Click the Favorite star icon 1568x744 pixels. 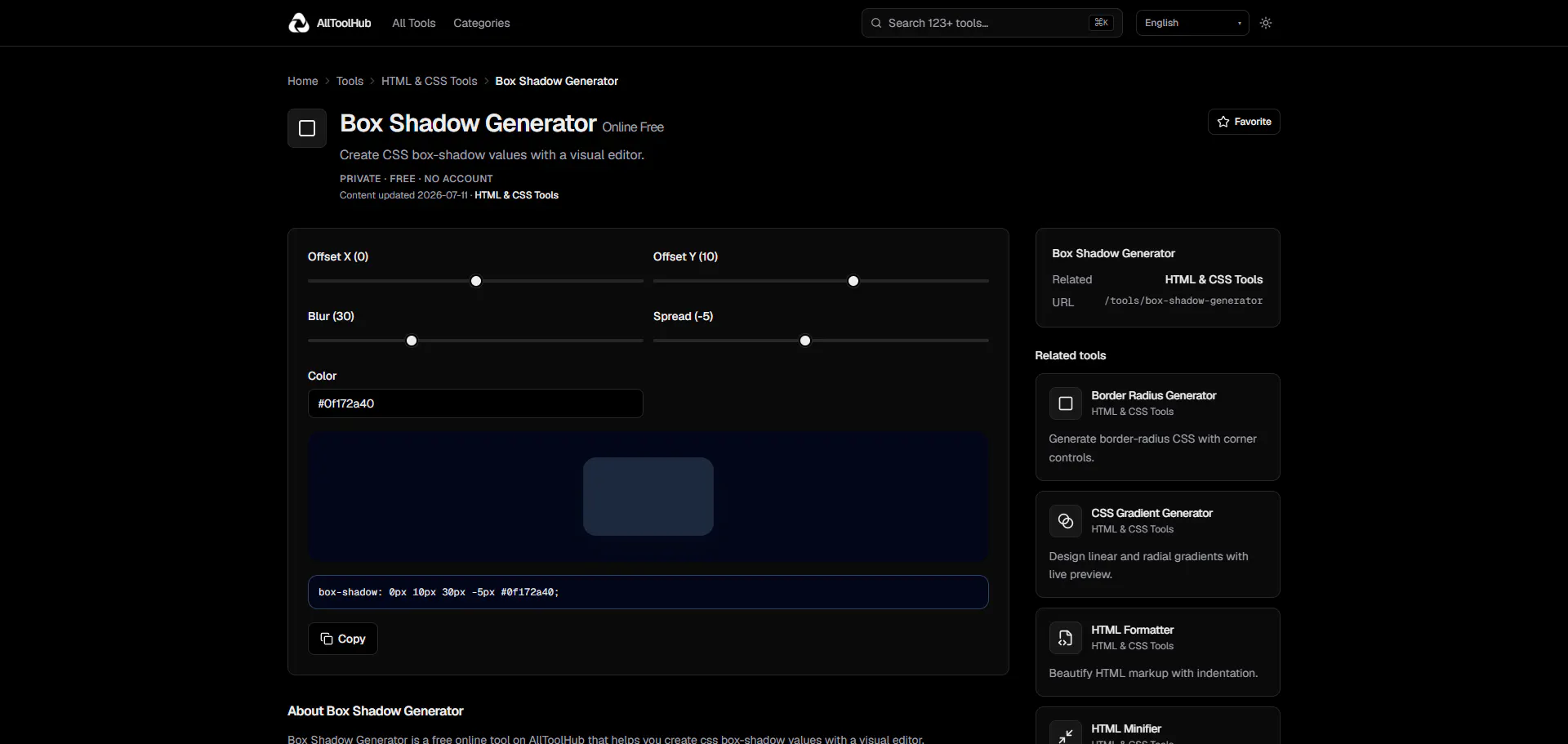coord(1223,122)
